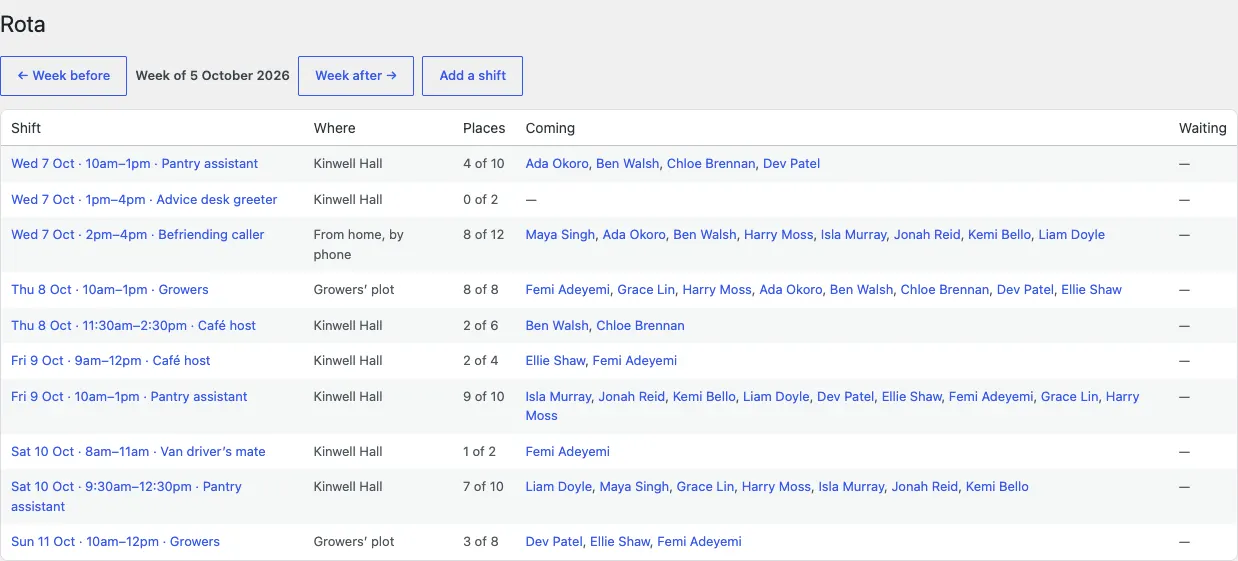Click 'Week of 5 October 2026' label

(x=213, y=76)
